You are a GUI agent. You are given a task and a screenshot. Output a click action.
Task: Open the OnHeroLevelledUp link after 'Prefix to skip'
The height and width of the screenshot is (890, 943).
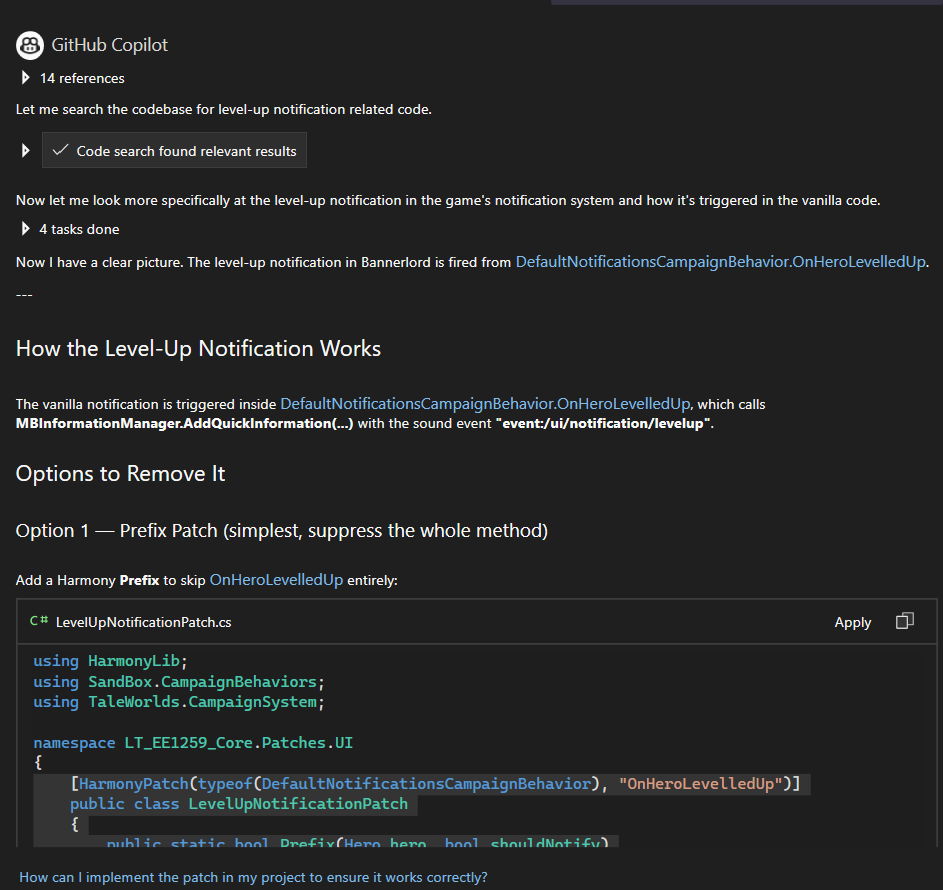point(276,580)
